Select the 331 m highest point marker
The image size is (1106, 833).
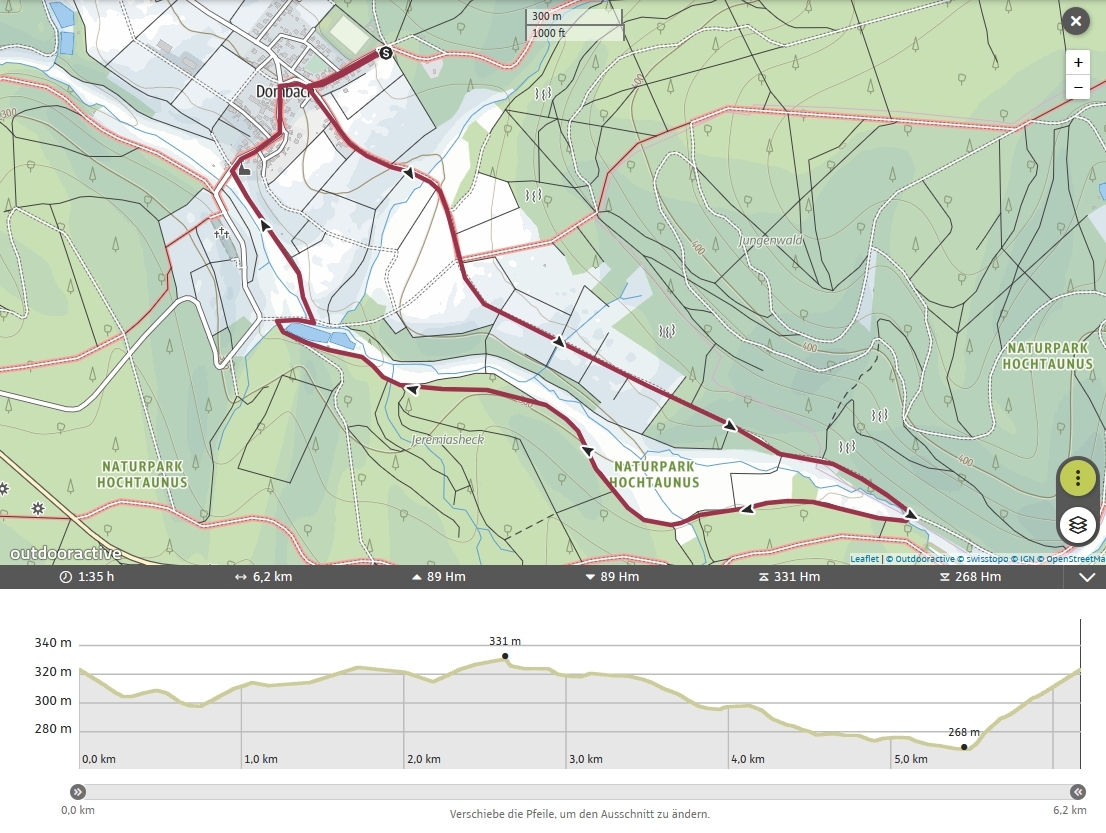click(505, 656)
